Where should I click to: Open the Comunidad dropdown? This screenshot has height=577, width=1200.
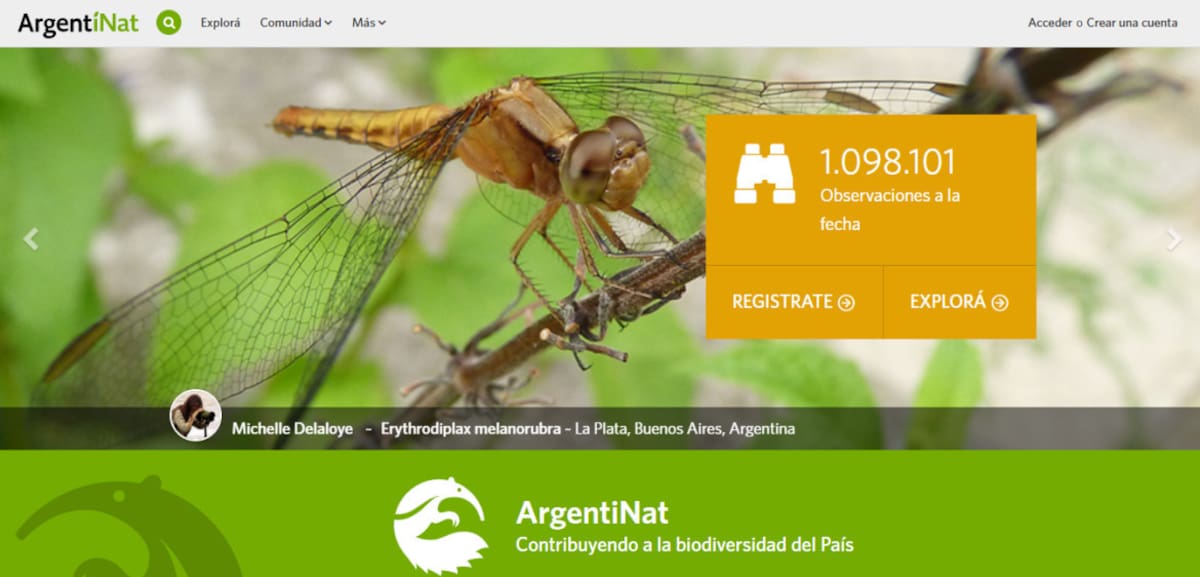pos(295,21)
